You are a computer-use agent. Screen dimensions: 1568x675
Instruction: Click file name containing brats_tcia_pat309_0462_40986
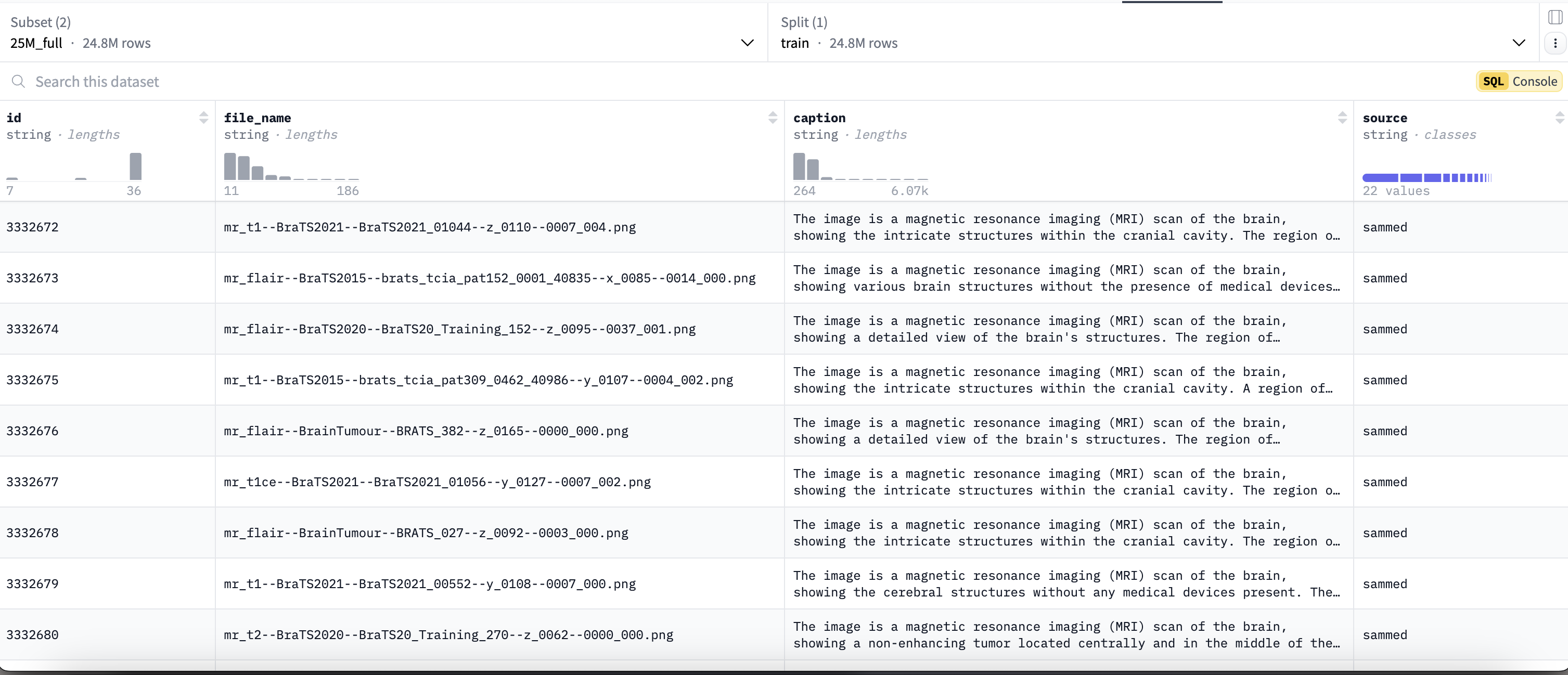[479, 380]
